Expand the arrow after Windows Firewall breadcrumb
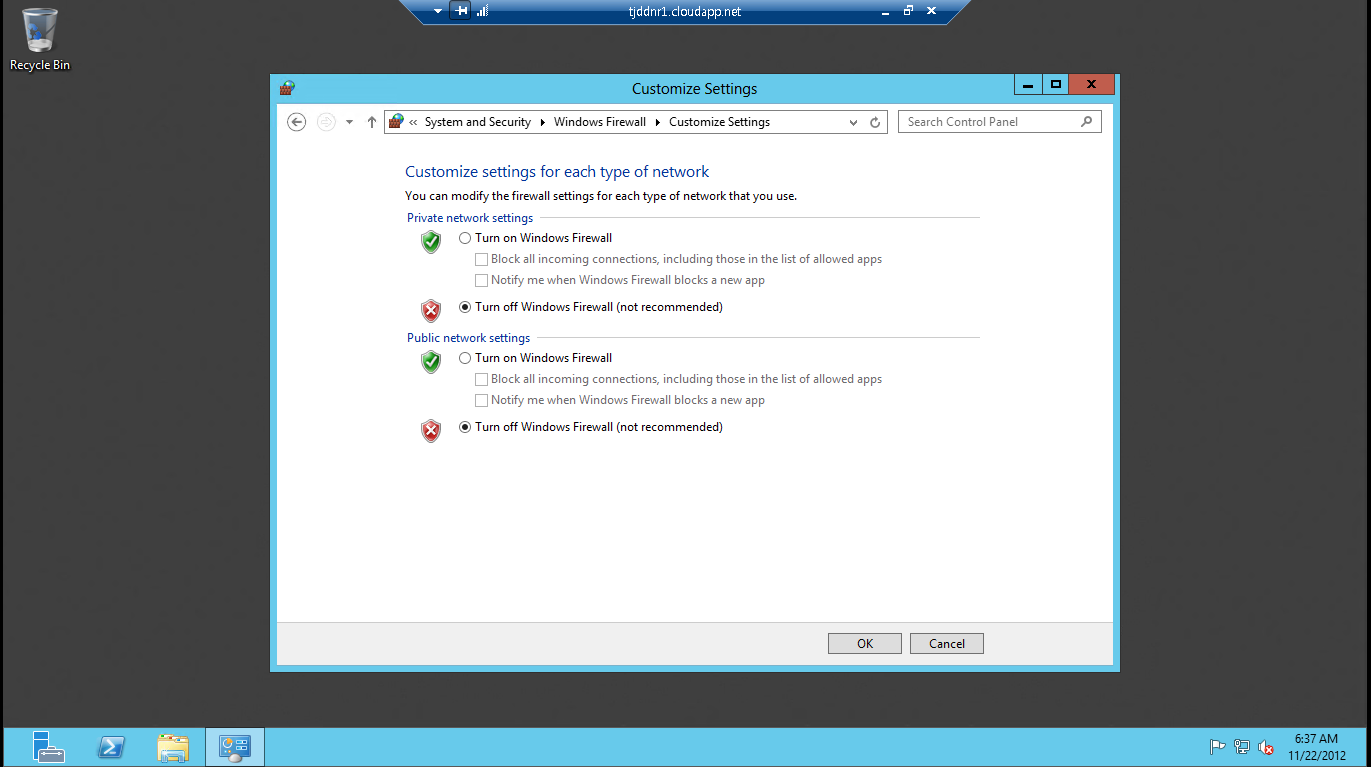The height and width of the screenshot is (767, 1371). pyautogui.click(x=658, y=122)
